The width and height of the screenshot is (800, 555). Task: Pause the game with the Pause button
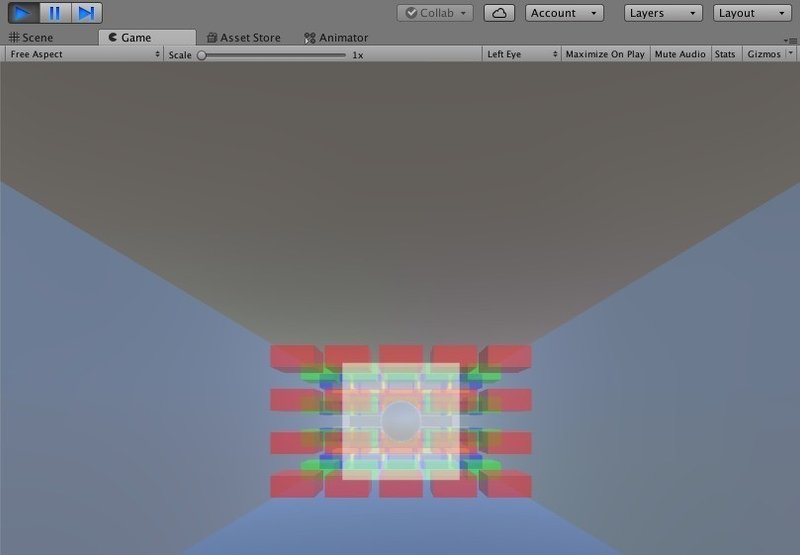[x=55, y=13]
